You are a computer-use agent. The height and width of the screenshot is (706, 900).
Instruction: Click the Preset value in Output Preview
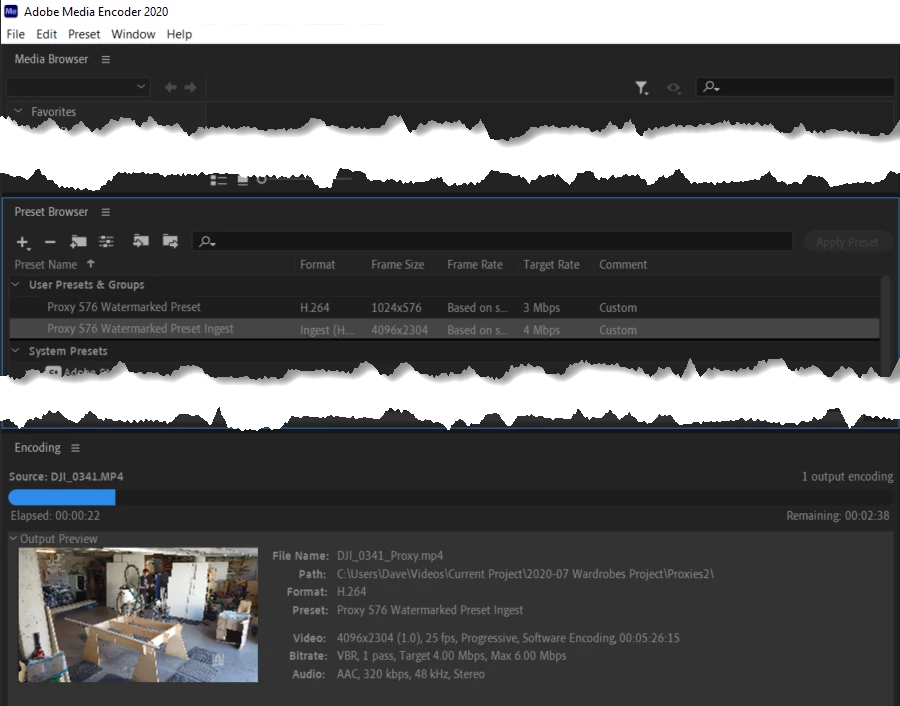[x=429, y=610]
